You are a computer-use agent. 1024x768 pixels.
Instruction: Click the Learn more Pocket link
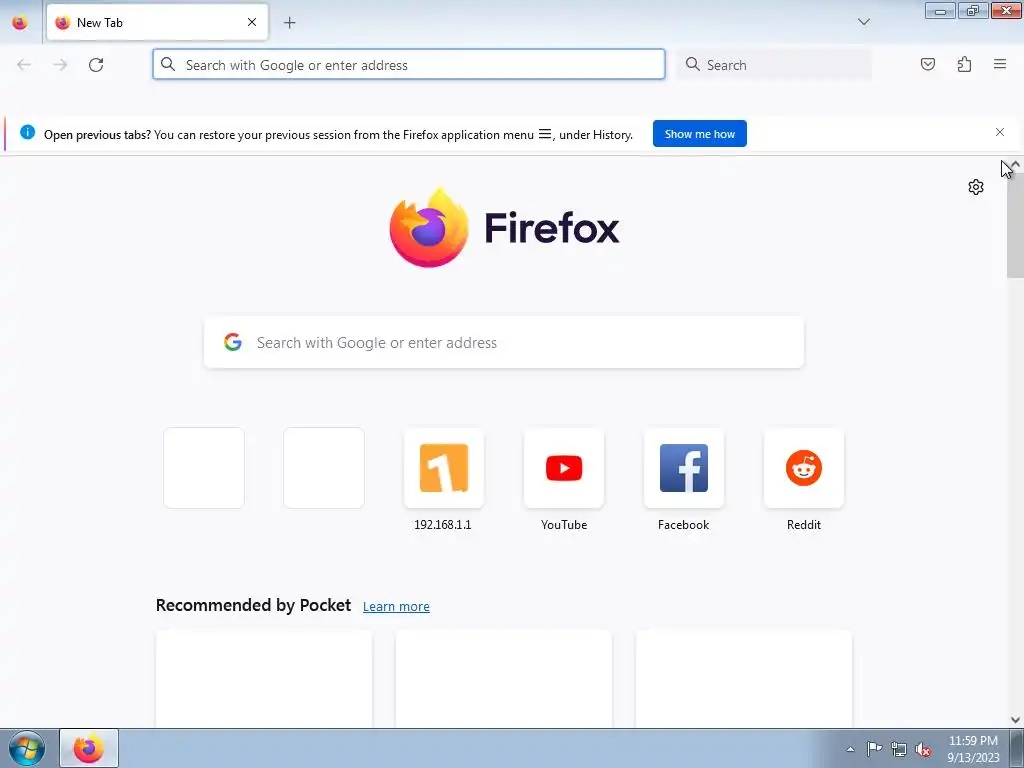tap(396, 607)
